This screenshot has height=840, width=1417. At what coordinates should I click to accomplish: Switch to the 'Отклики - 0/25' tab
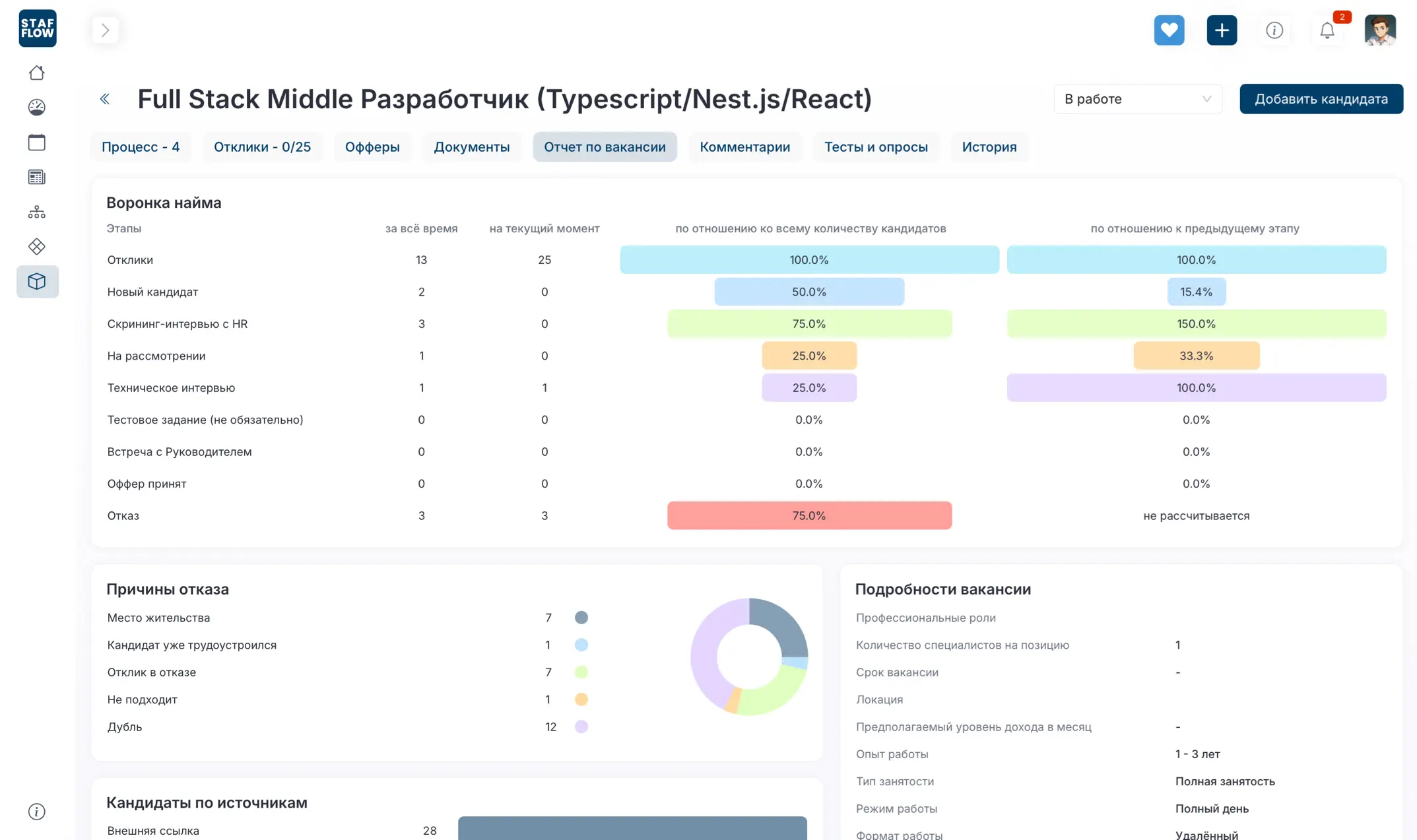tap(262, 146)
